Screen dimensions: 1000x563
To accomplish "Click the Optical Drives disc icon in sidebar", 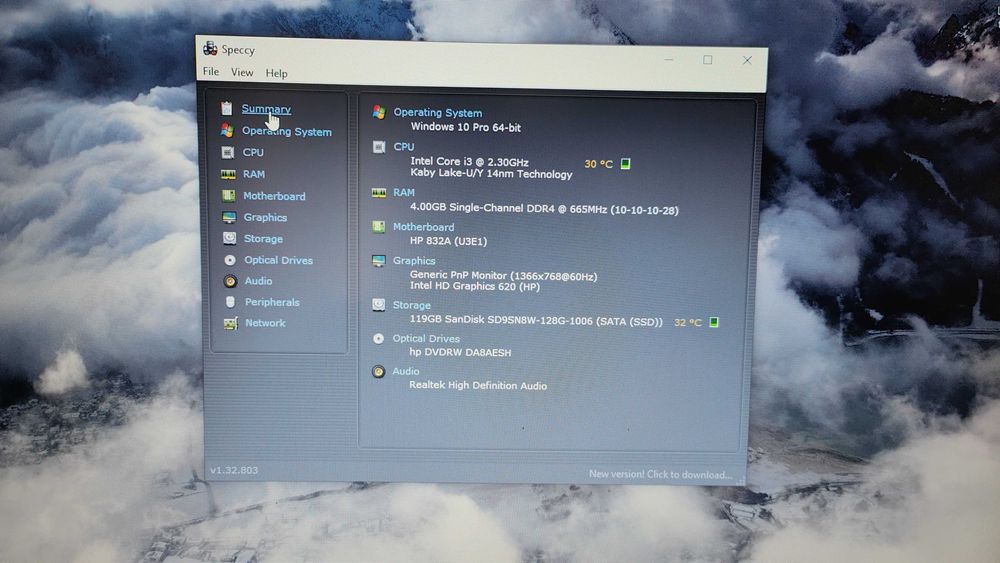I will [x=230, y=260].
